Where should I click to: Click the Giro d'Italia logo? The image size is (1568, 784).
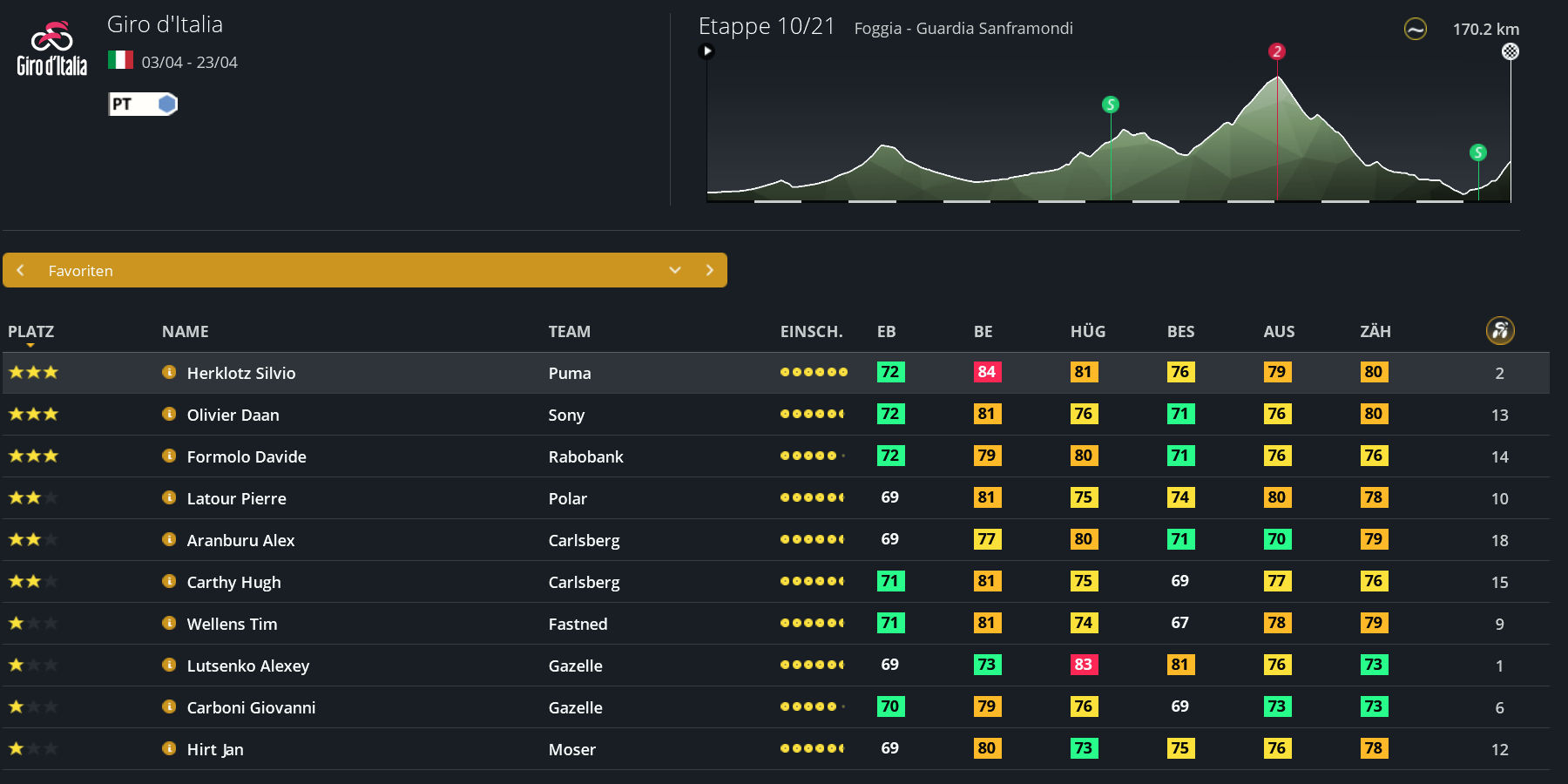click(52, 49)
